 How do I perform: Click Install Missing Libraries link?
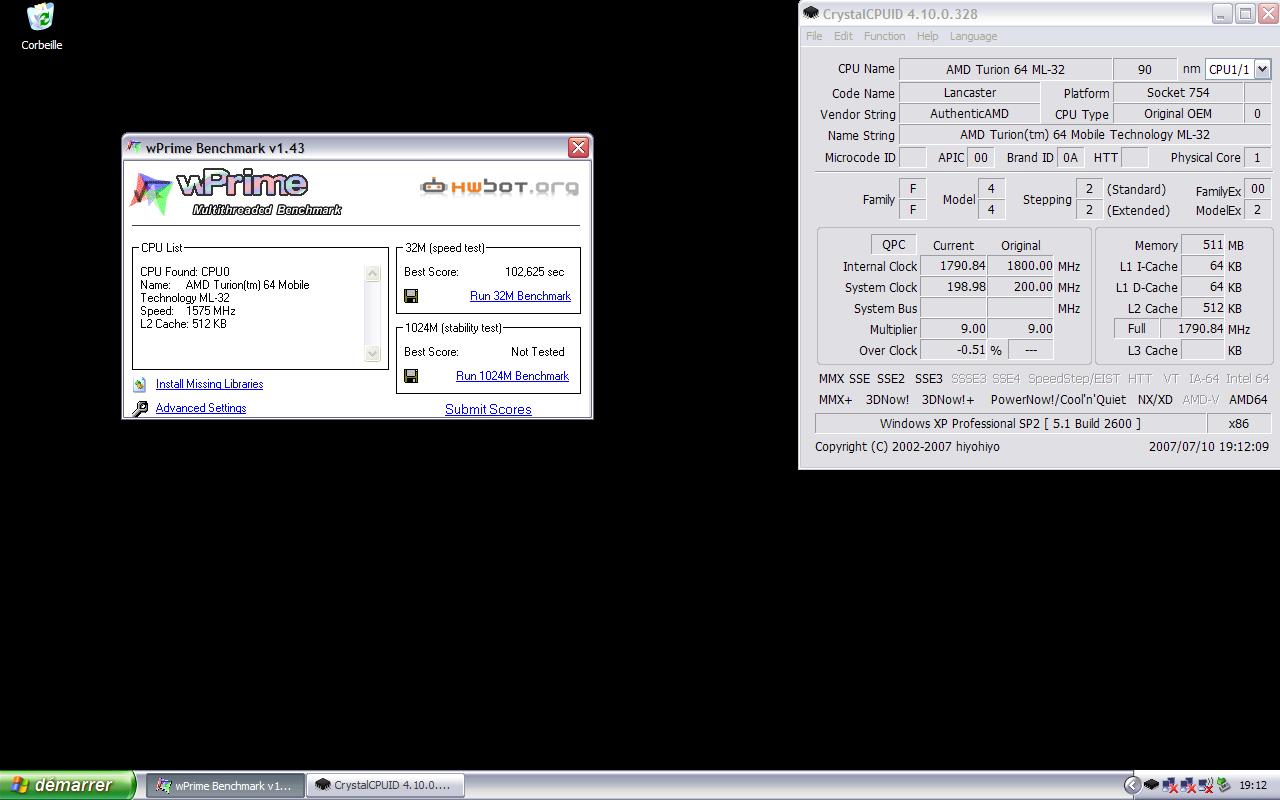click(x=209, y=384)
